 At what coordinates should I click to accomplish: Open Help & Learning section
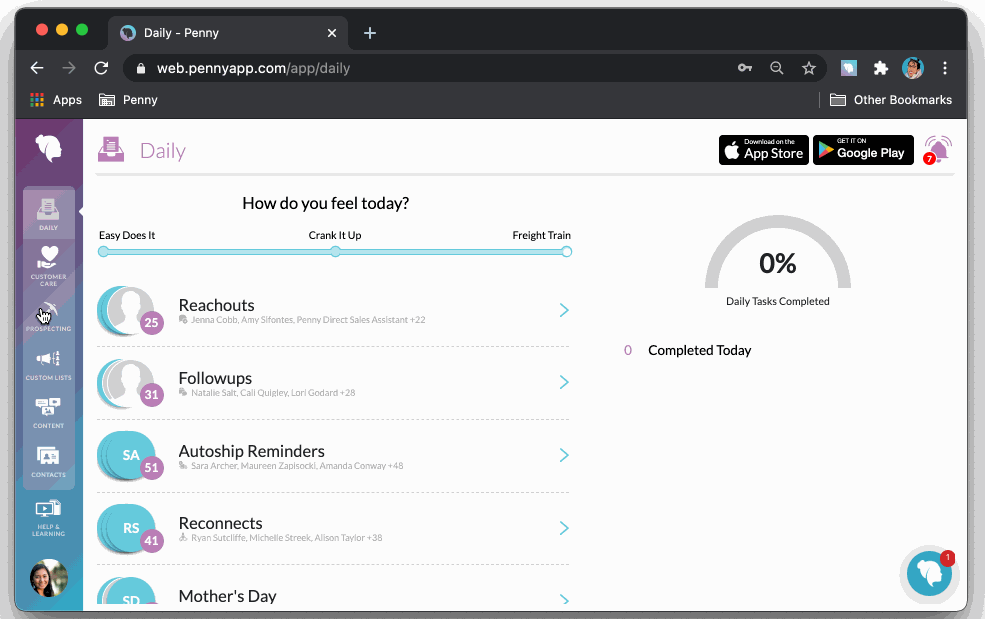point(48,518)
